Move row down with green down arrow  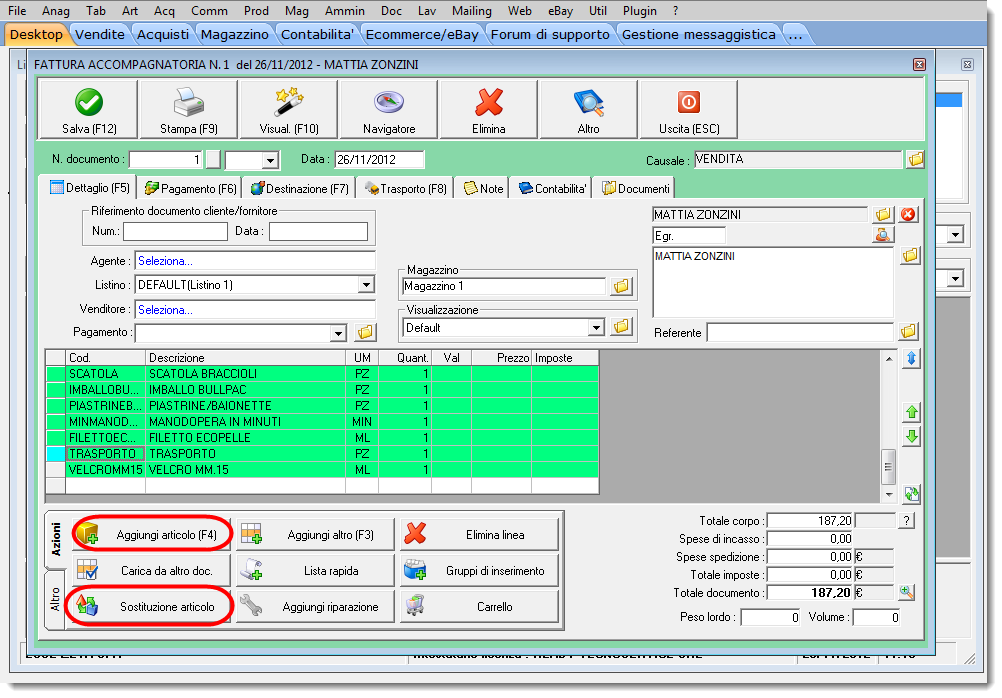tap(911, 437)
